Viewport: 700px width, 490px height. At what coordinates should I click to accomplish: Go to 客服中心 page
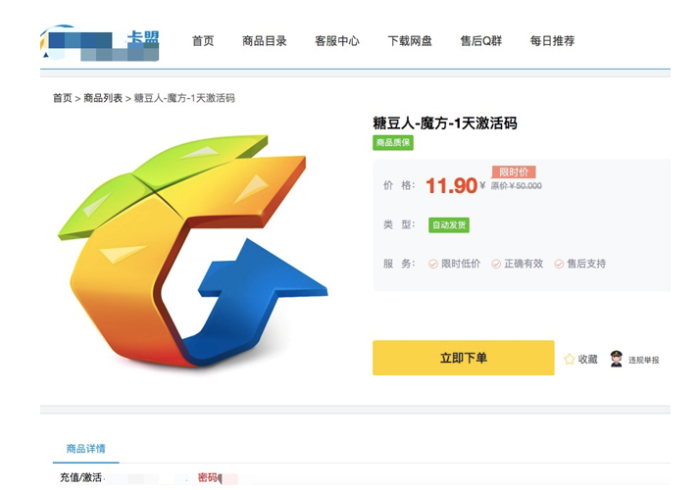pyautogui.click(x=337, y=41)
